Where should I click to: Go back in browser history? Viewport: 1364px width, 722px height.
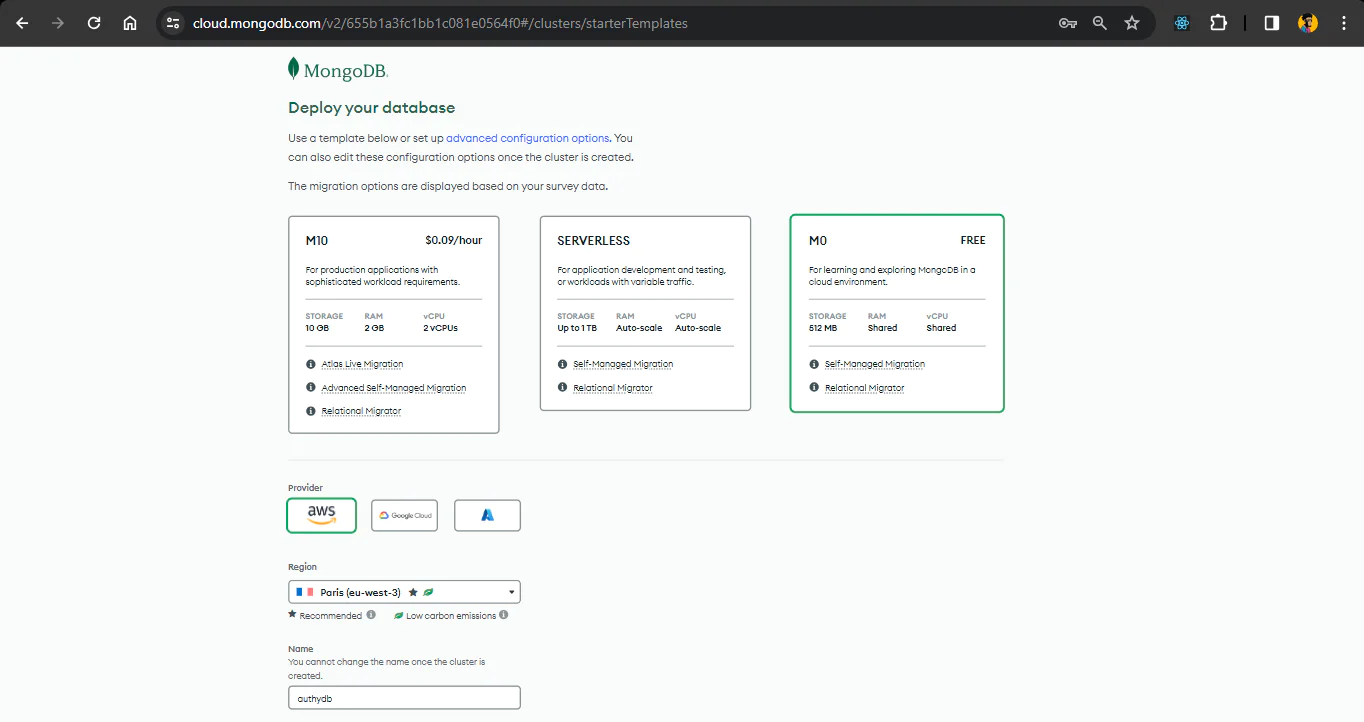(22, 23)
